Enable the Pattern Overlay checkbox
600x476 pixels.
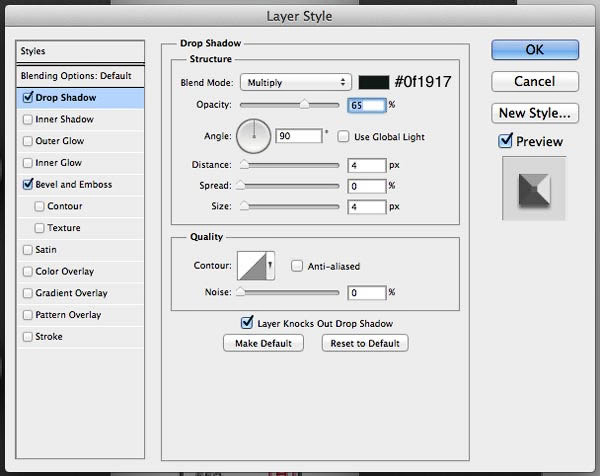point(28,315)
